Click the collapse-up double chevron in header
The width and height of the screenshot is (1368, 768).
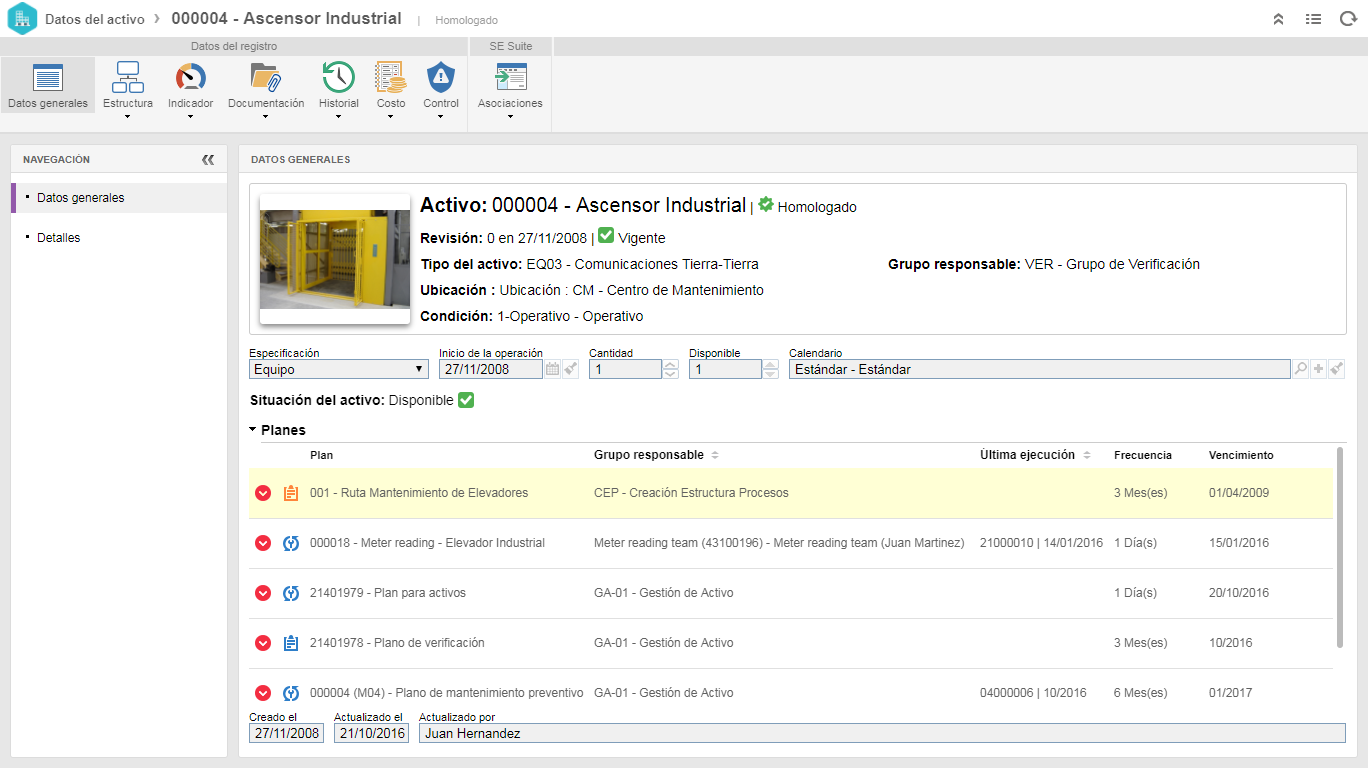click(x=1278, y=19)
